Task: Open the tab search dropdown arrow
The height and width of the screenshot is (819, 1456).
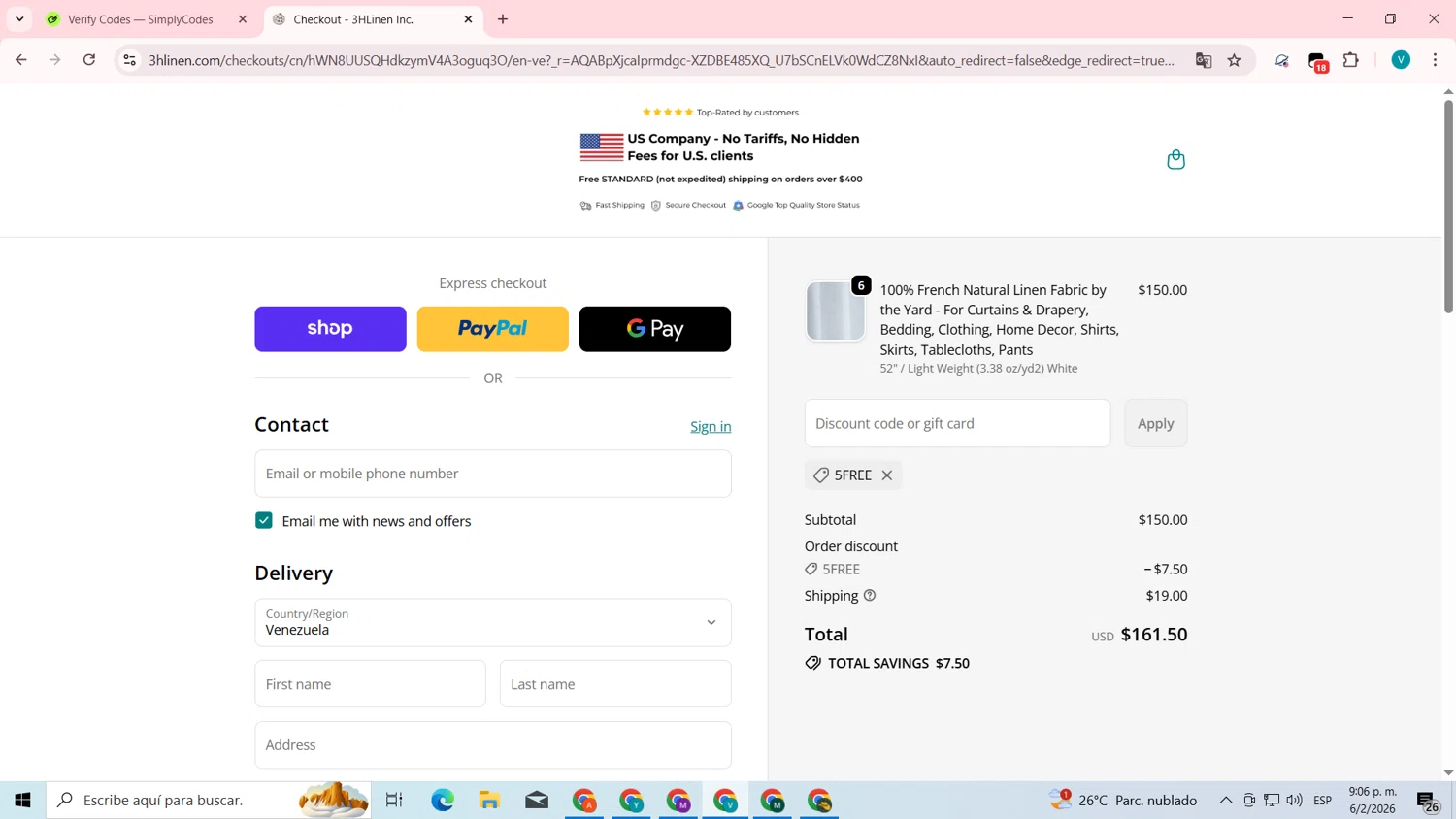Action: click(x=19, y=19)
